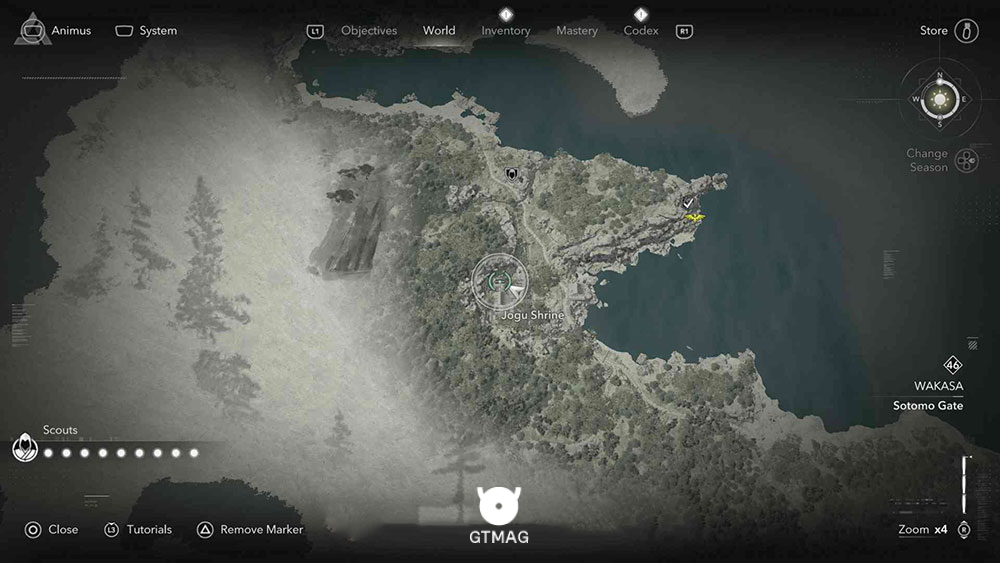Click the Scouts label
This screenshot has height=563, width=1000.
60,430
